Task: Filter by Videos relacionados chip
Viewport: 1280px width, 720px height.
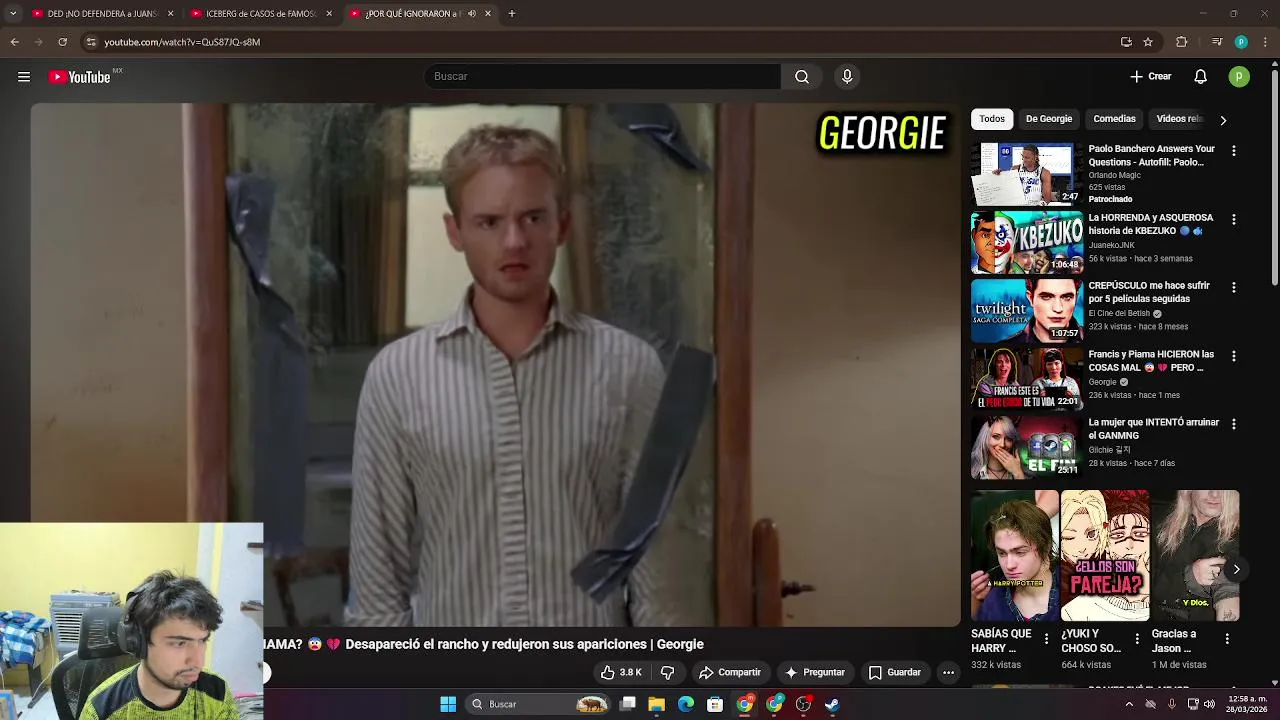Action: pyautogui.click(x=1179, y=119)
